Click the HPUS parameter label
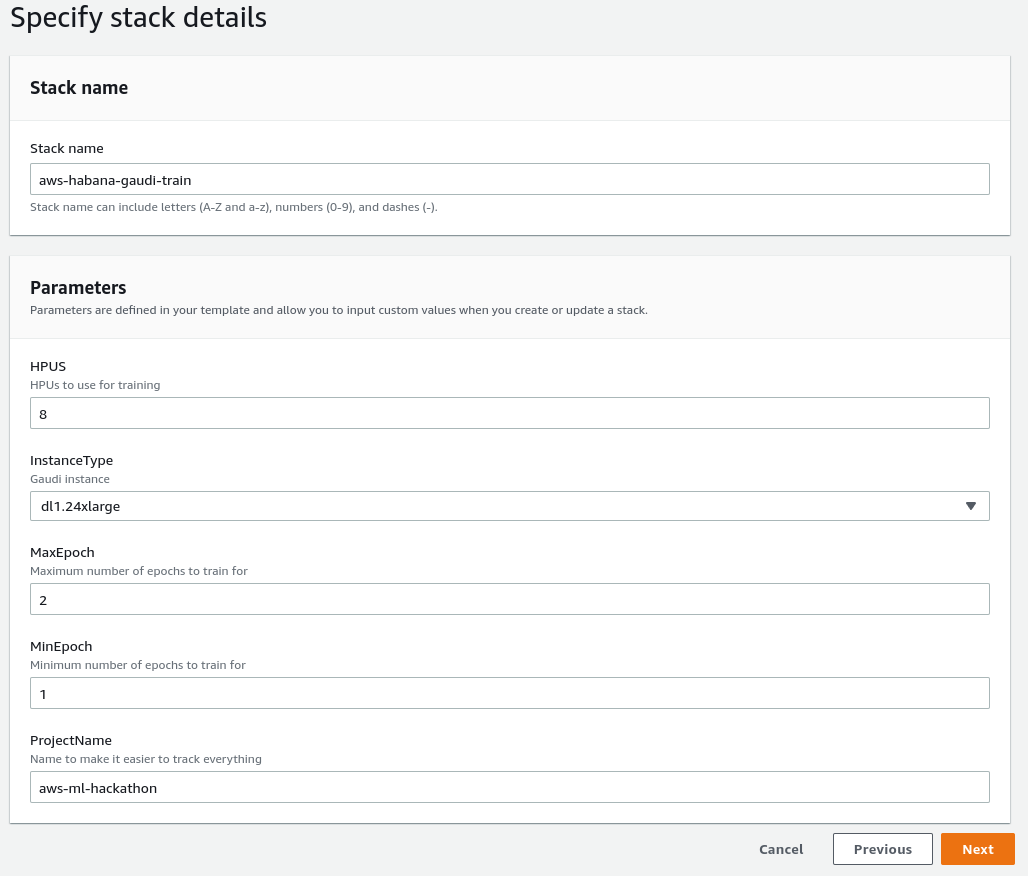 click(x=48, y=366)
